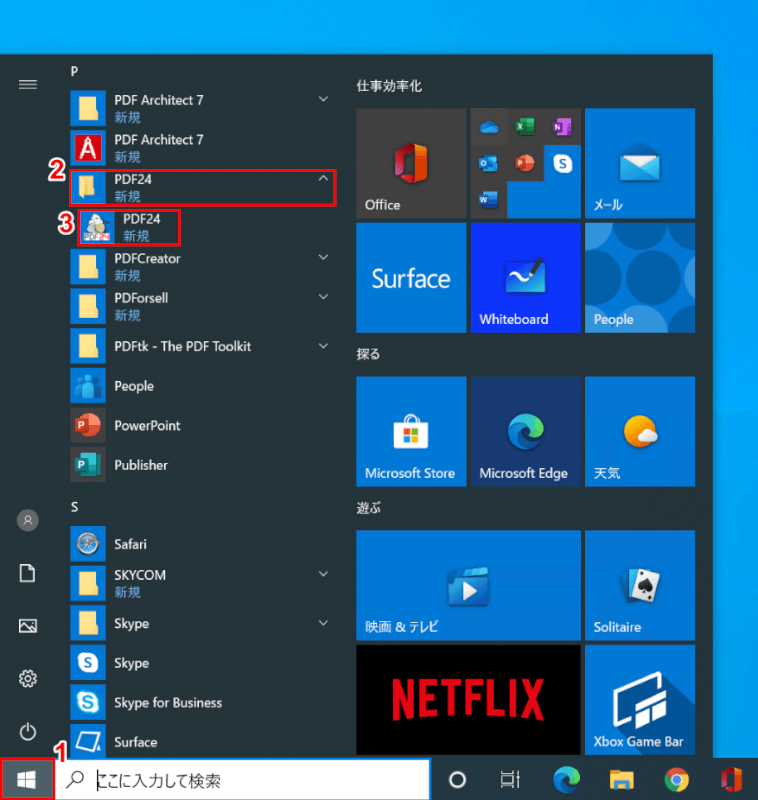
Task: Open Surface app in app list
Action: coord(203,741)
